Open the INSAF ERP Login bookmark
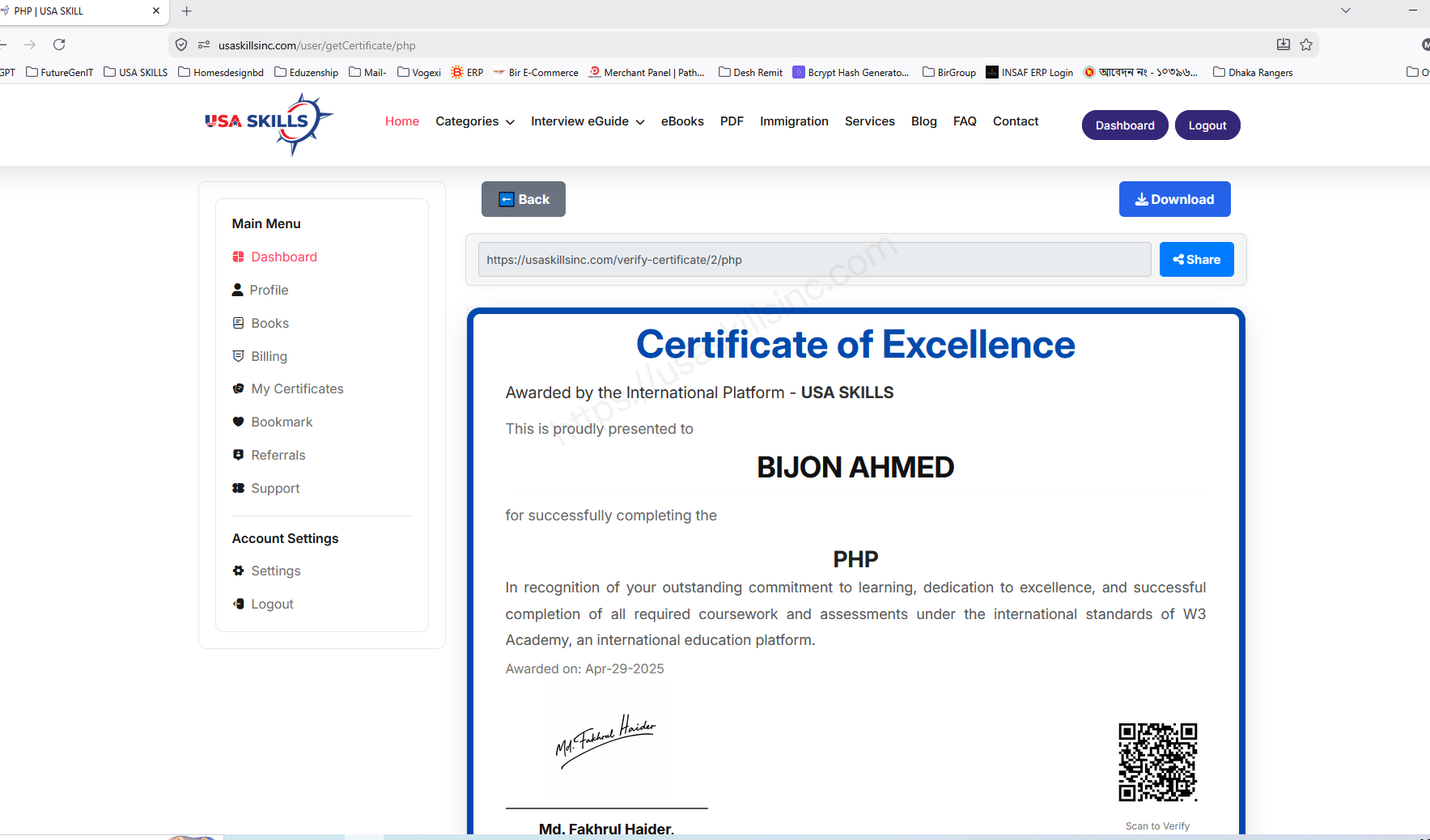The height and width of the screenshot is (840, 1430). 1029,72
